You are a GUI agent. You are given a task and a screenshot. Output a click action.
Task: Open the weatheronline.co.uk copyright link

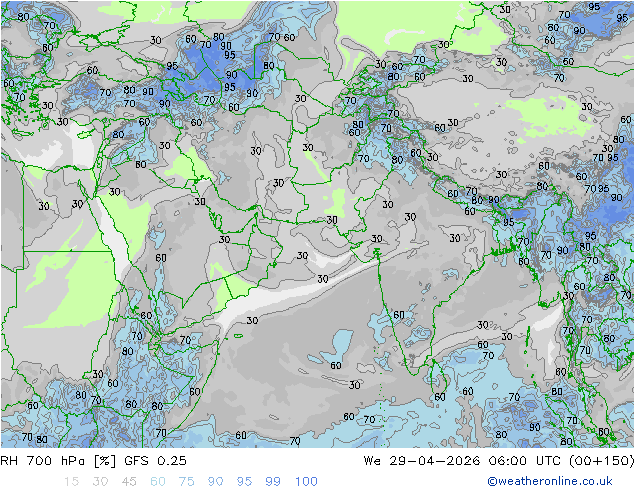coord(549,481)
